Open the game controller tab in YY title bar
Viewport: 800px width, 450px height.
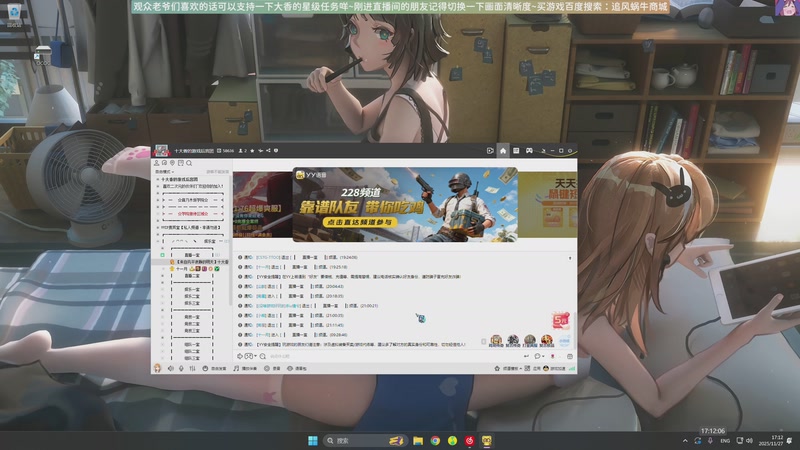529,151
